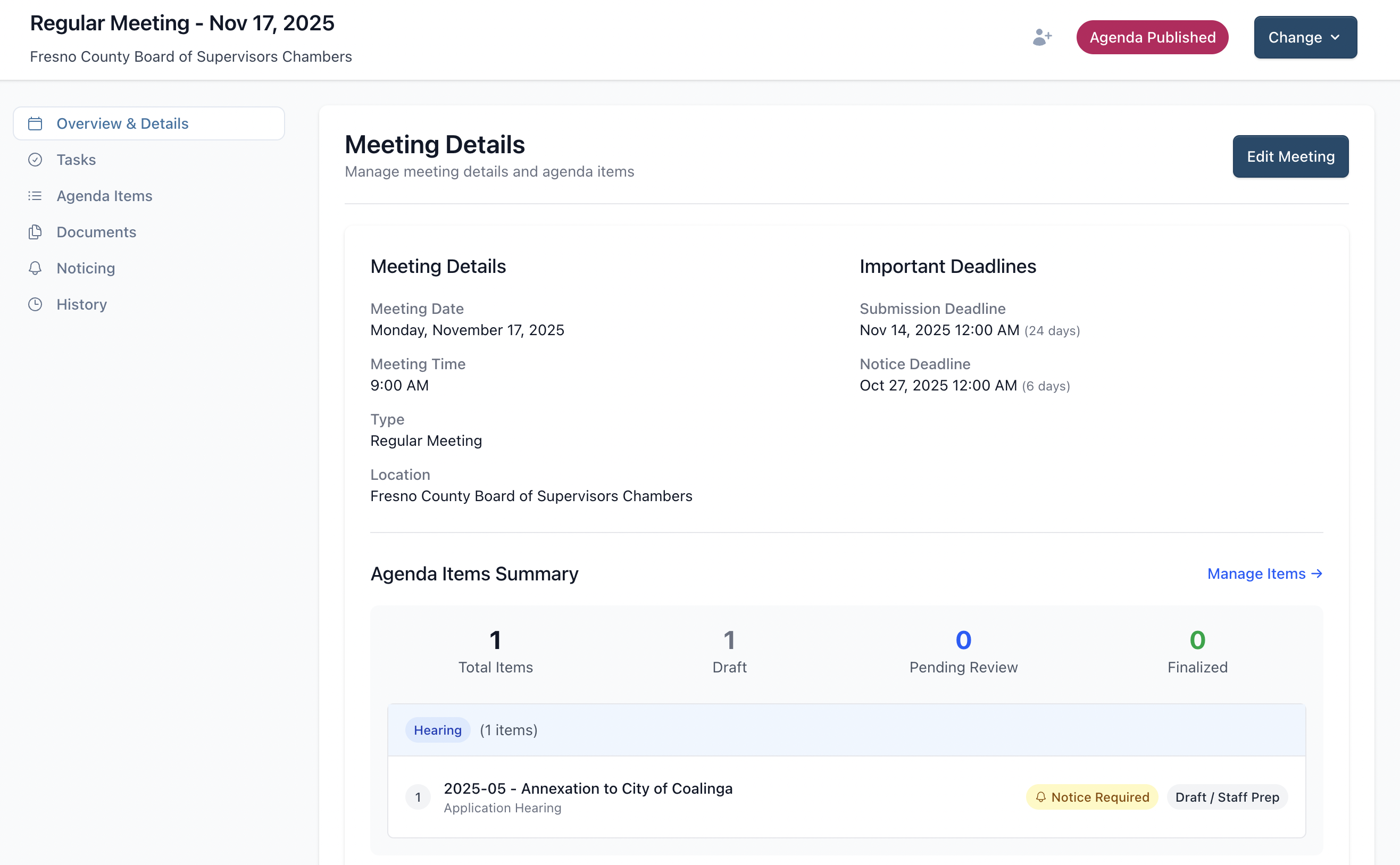Click the Draft / Staff Prep status pill

(1227, 797)
